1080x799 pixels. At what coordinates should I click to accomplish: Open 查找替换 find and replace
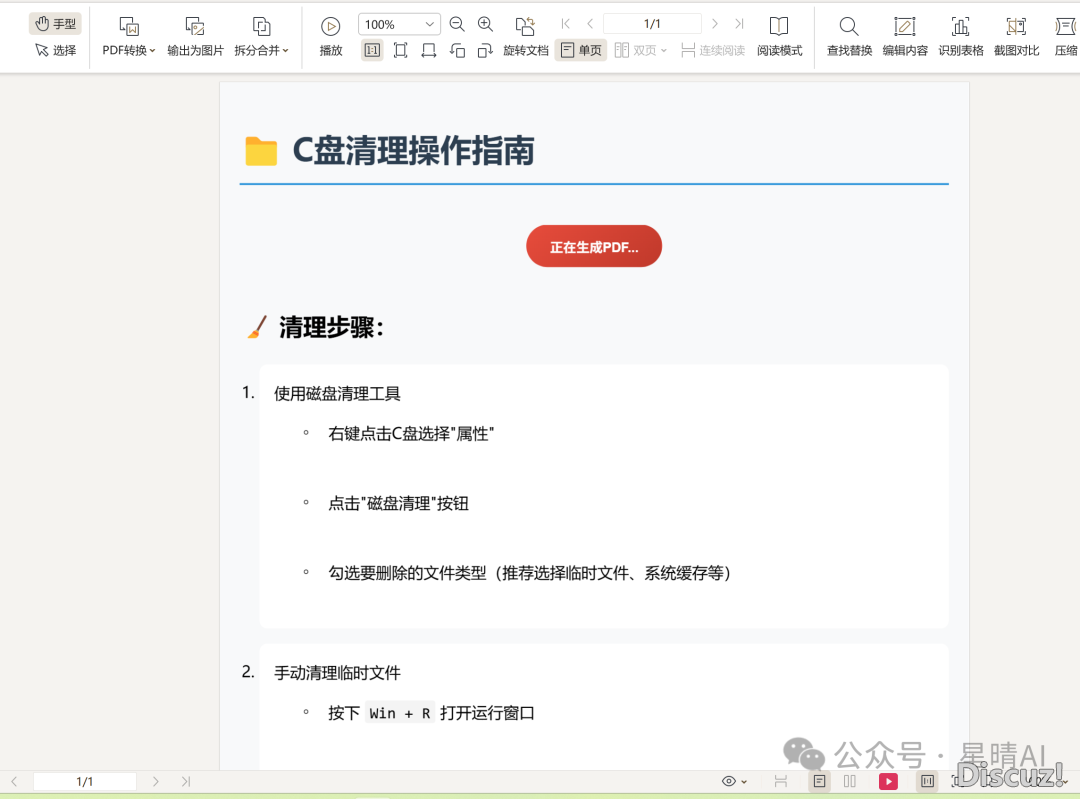(849, 37)
